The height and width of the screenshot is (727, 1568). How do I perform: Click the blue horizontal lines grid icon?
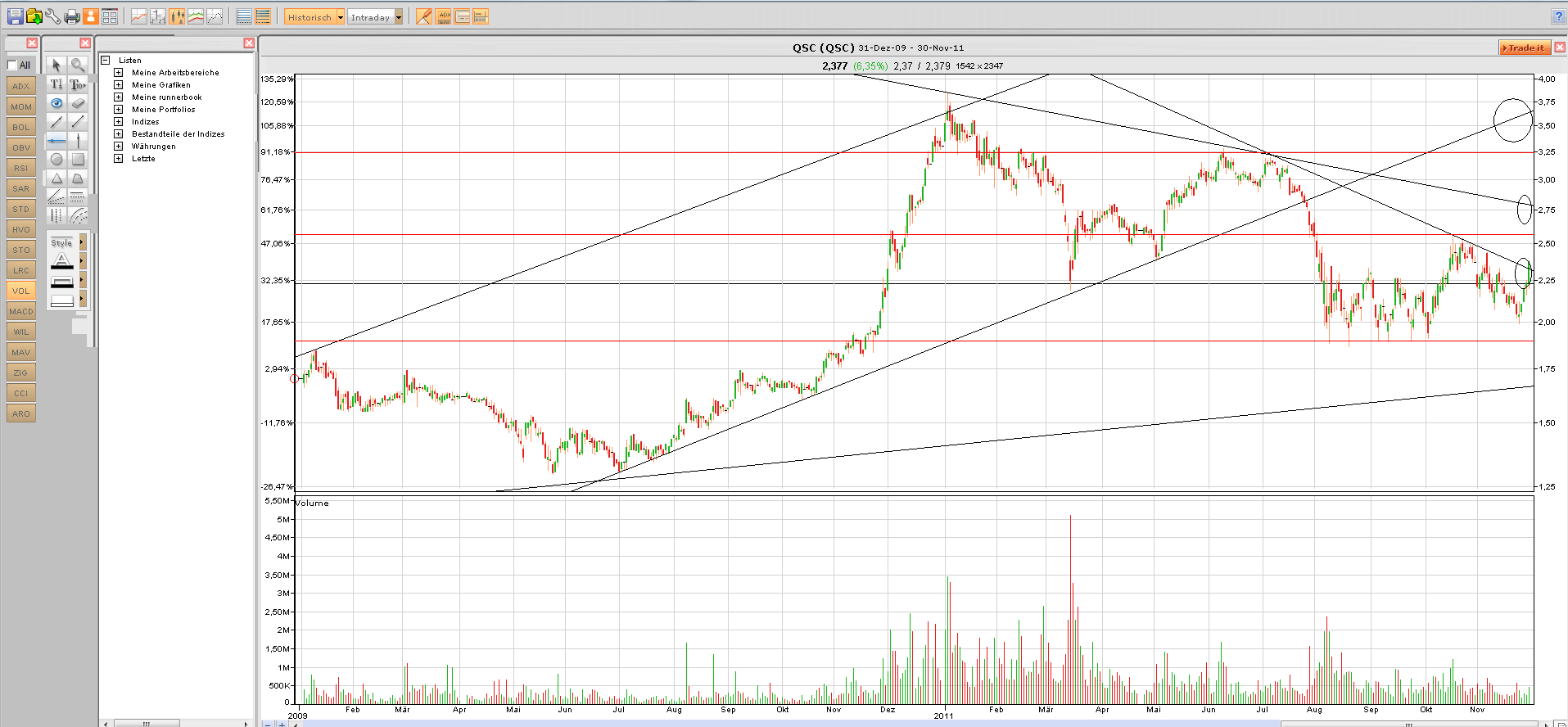pyautogui.click(x=244, y=16)
